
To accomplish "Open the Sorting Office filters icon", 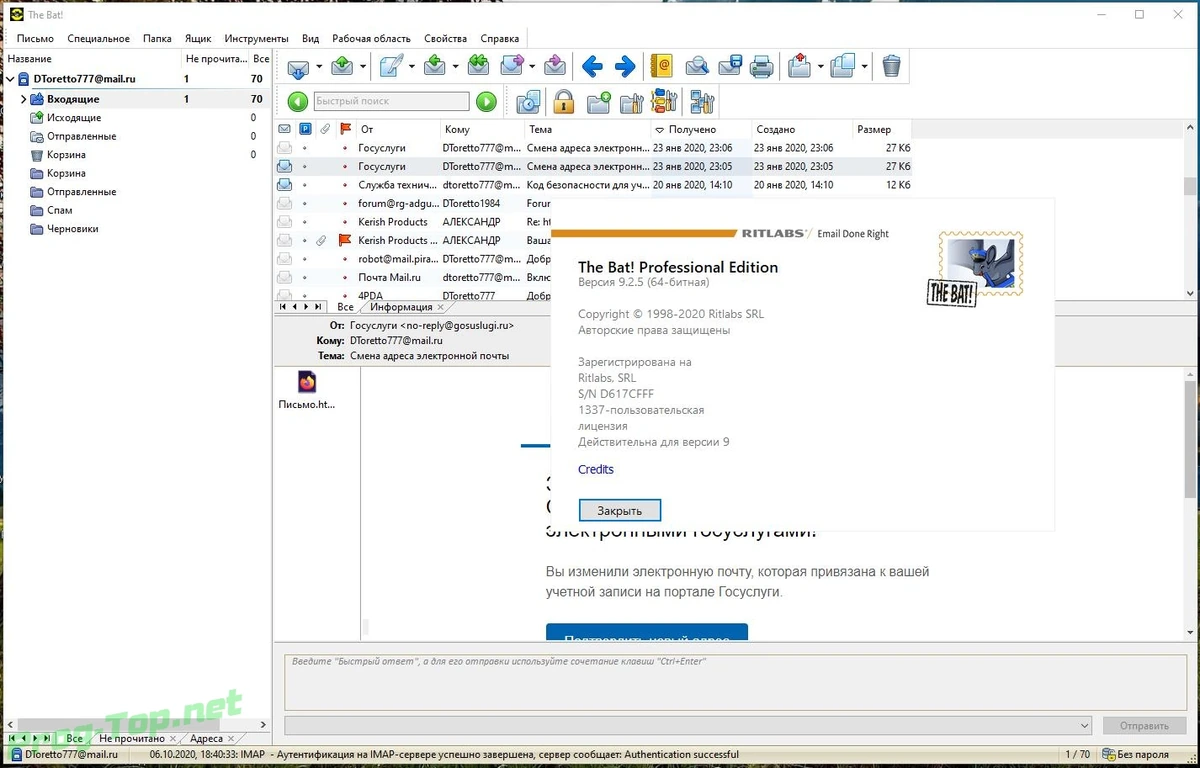I will [x=664, y=101].
